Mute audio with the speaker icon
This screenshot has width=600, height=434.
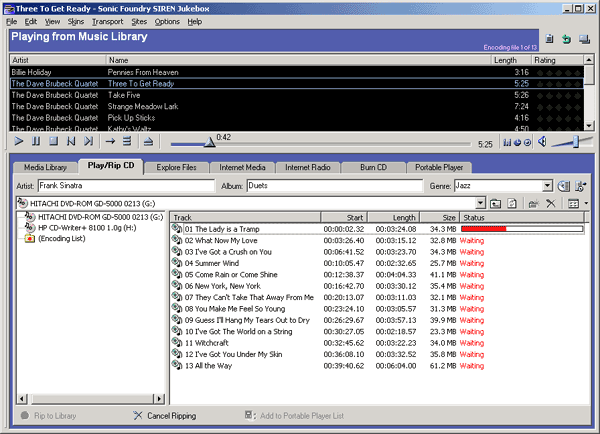[x=542, y=142]
